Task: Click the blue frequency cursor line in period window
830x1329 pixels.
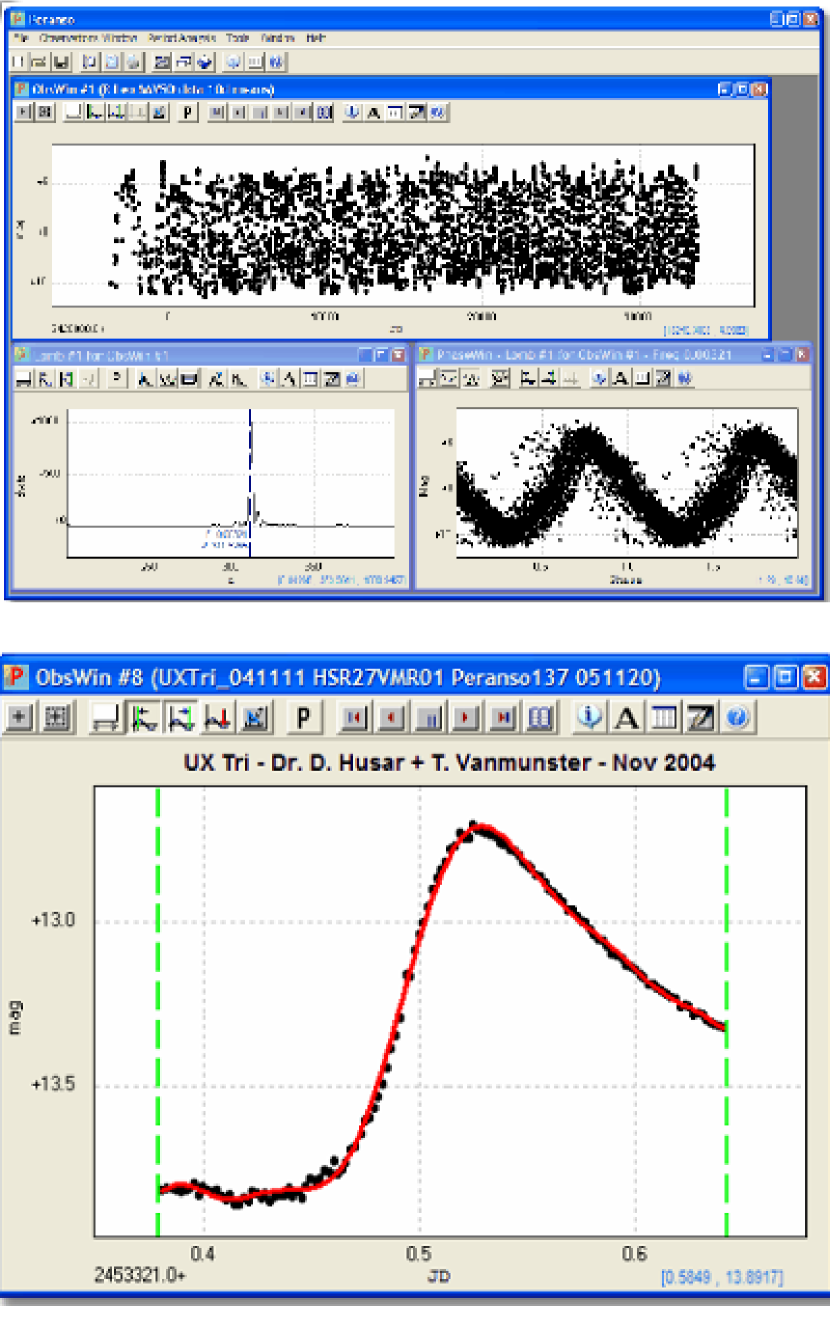Action: pyautogui.click(x=250, y=470)
